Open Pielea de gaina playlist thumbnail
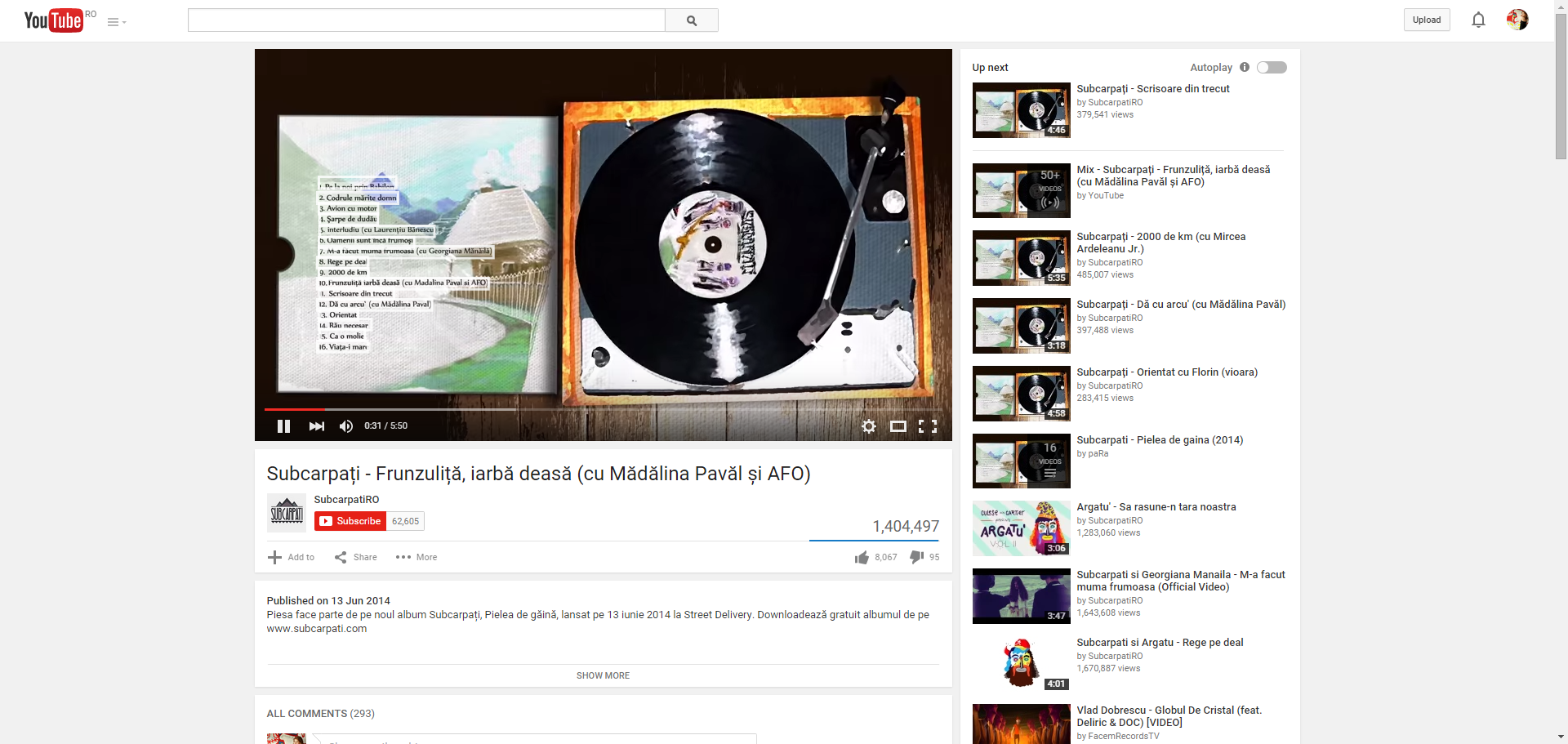Screen dimensions: 1568x744 coord(1022,461)
